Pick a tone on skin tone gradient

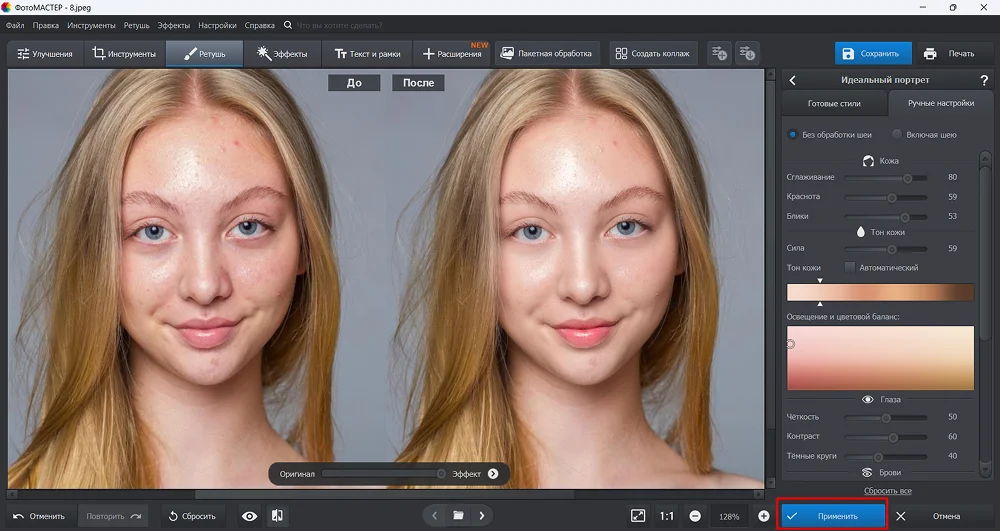(880, 292)
